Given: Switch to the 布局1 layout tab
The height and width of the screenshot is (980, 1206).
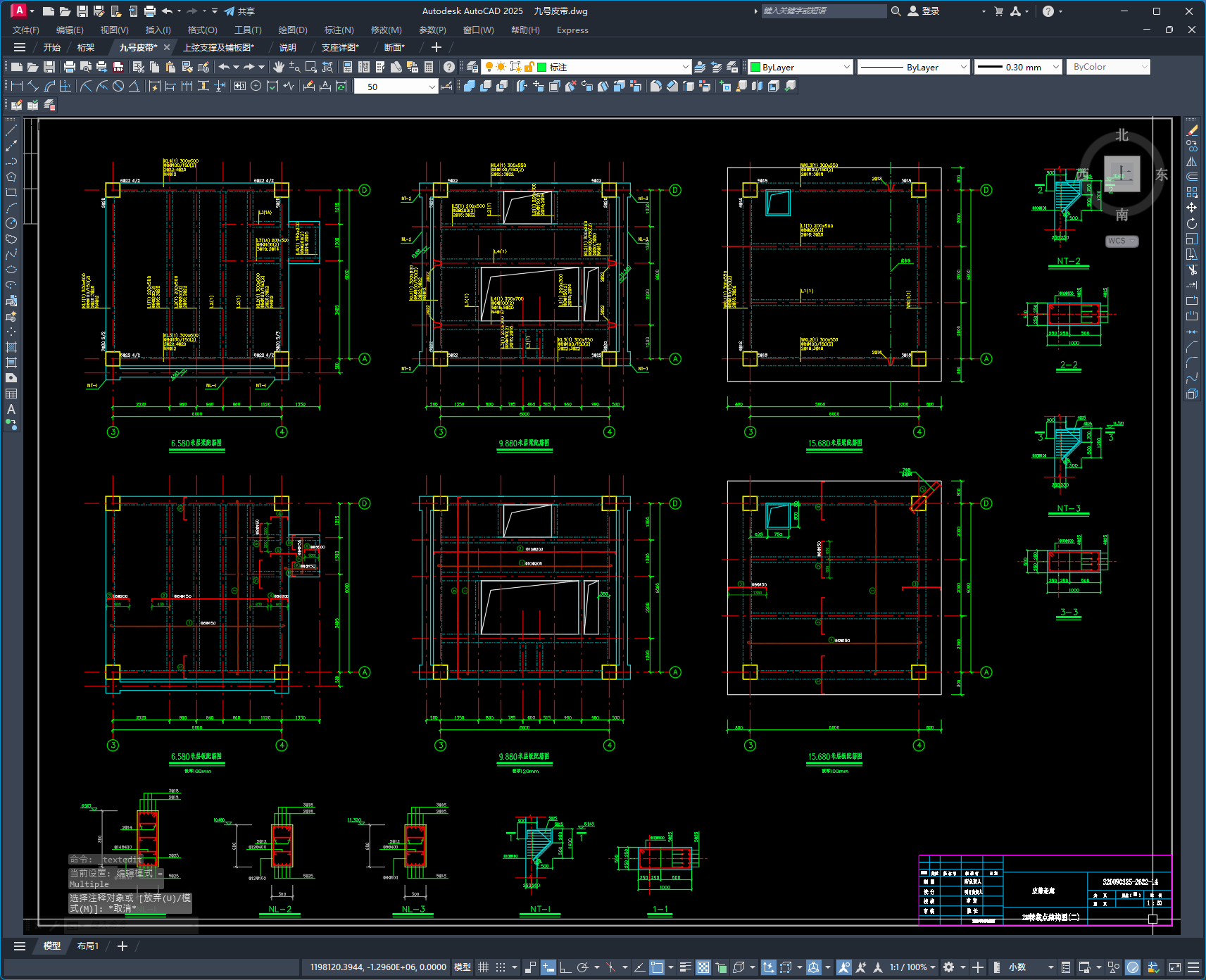Looking at the screenshot, I should pos(88,946).
